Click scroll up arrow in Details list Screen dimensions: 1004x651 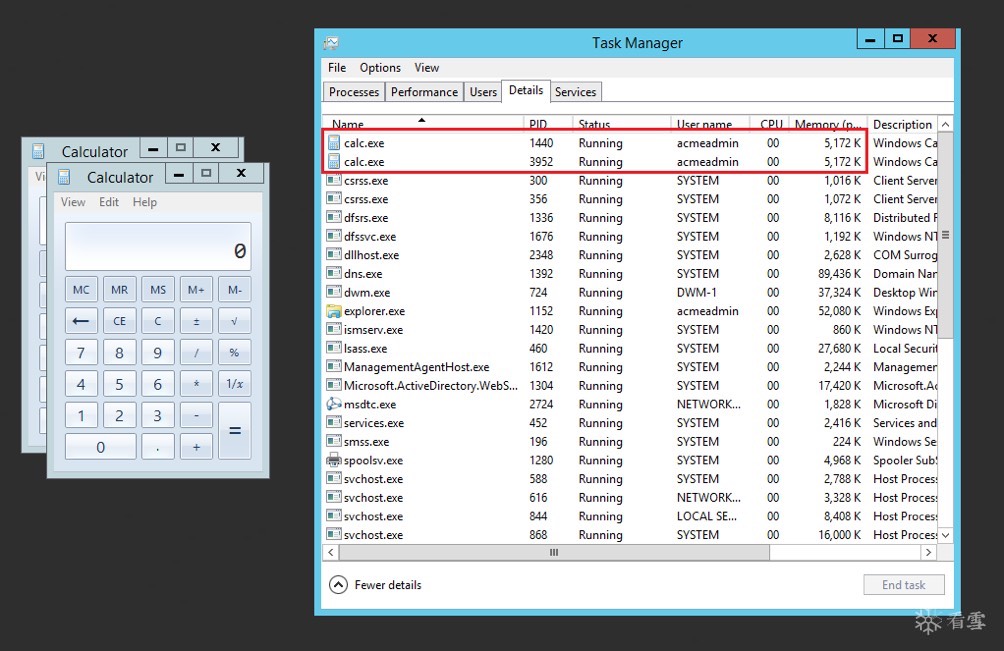(x=945, y=124)
